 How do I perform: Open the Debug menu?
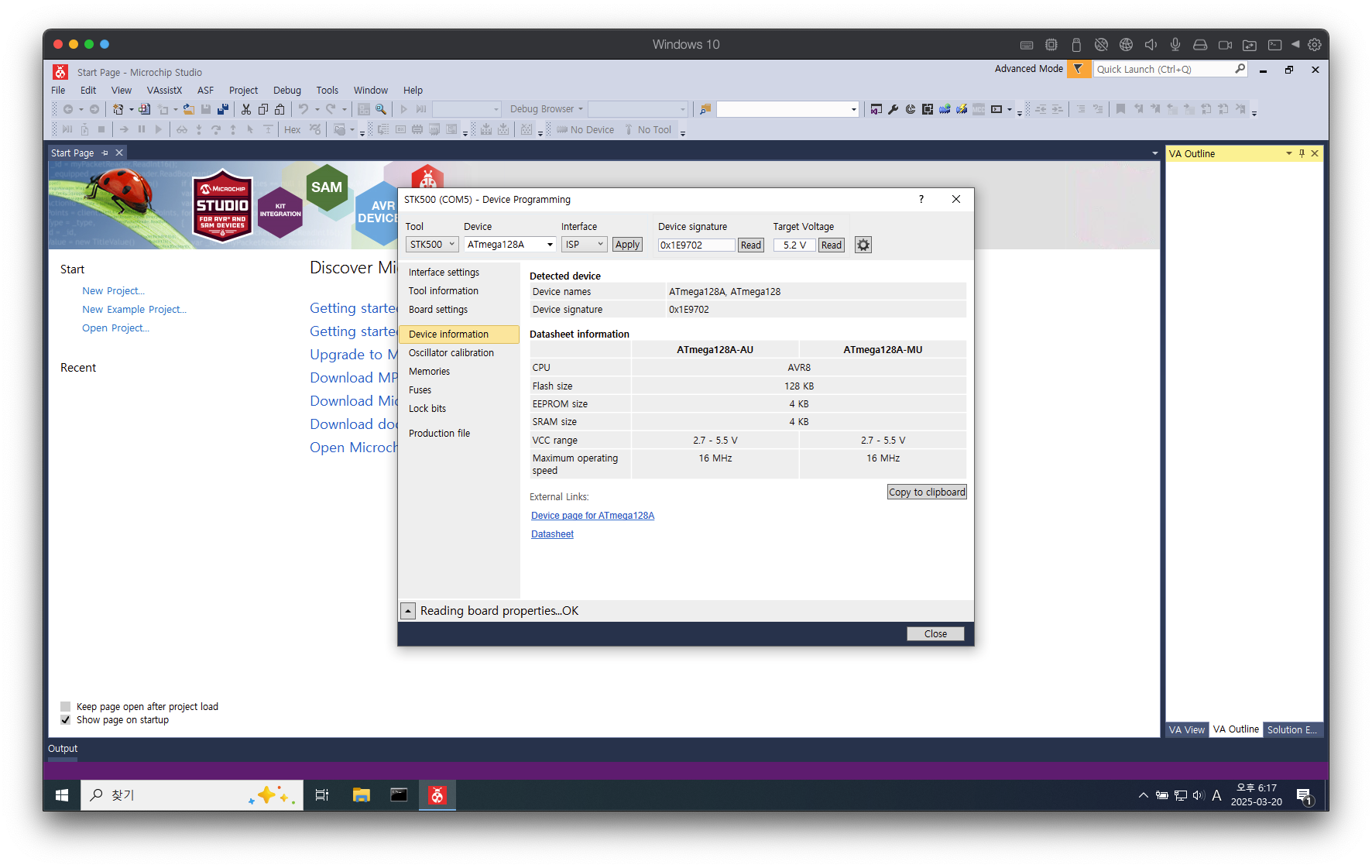[x=286, y=91]
